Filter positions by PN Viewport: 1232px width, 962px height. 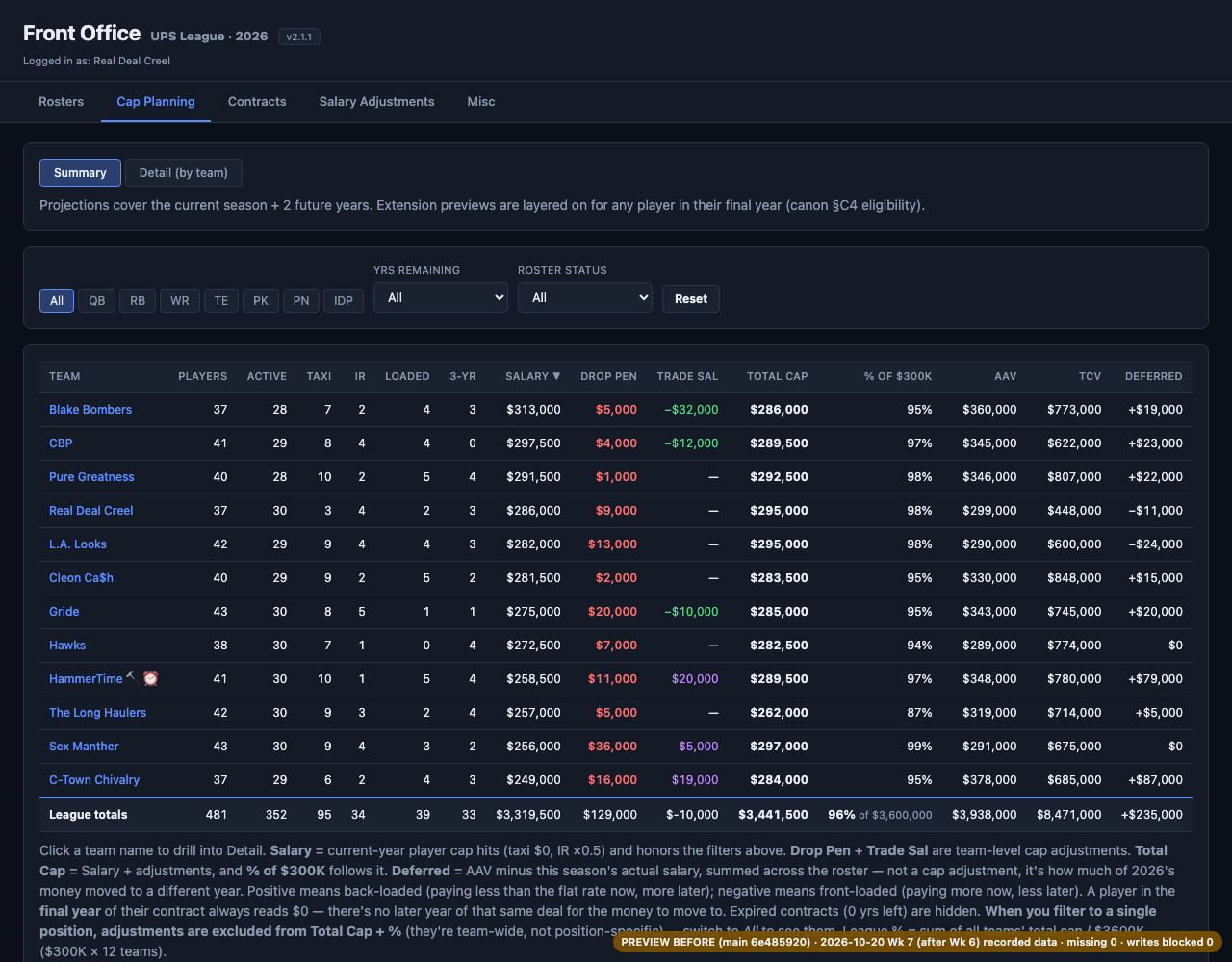(301, 300)
